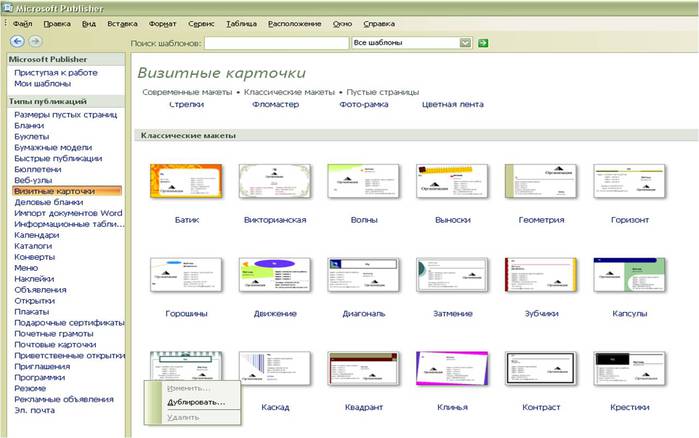Select Быстрые публикации publication type
699x438 pixels.
click(x=58, y=159)
